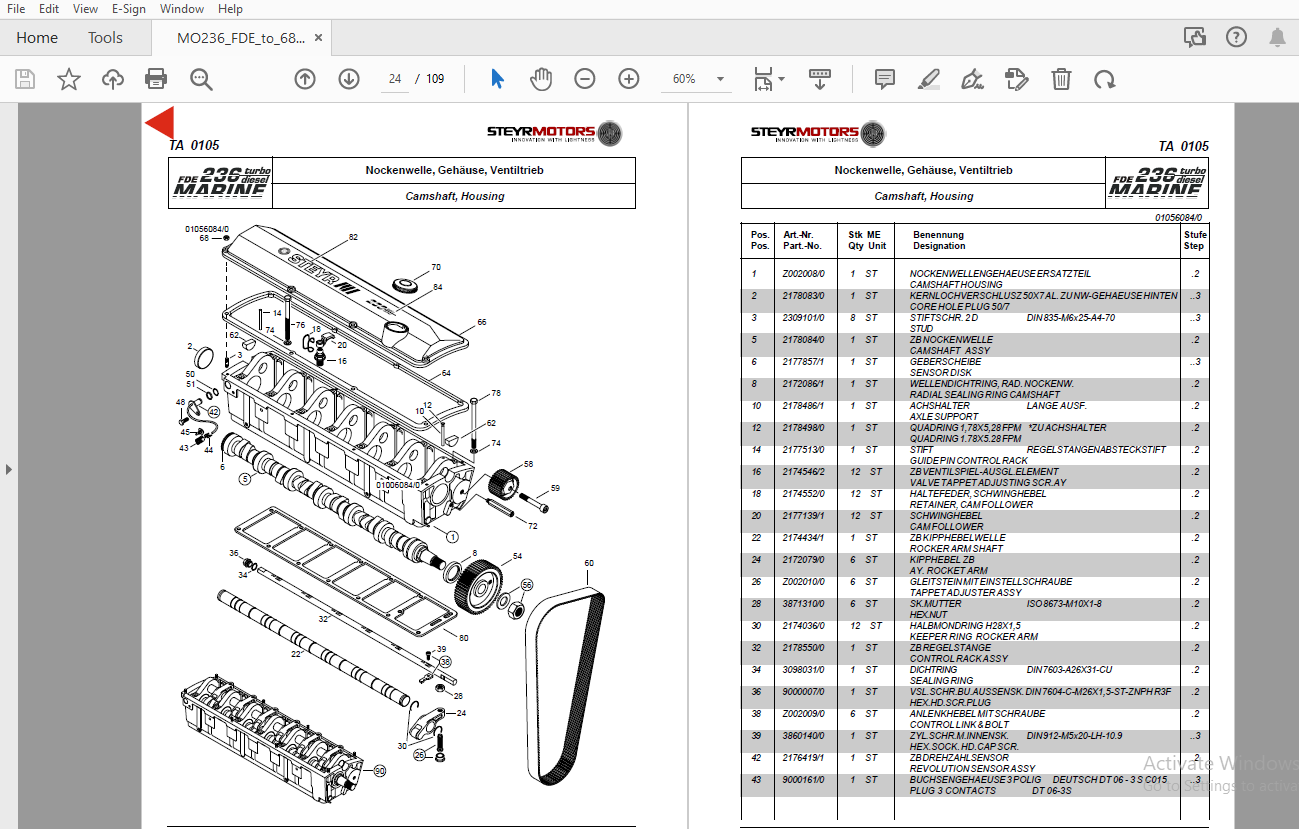The height and width of the screenshot is (829, 1299).
Task: Click the 'Art.-Nr. Part.-No.' column header
Action: 801,240
